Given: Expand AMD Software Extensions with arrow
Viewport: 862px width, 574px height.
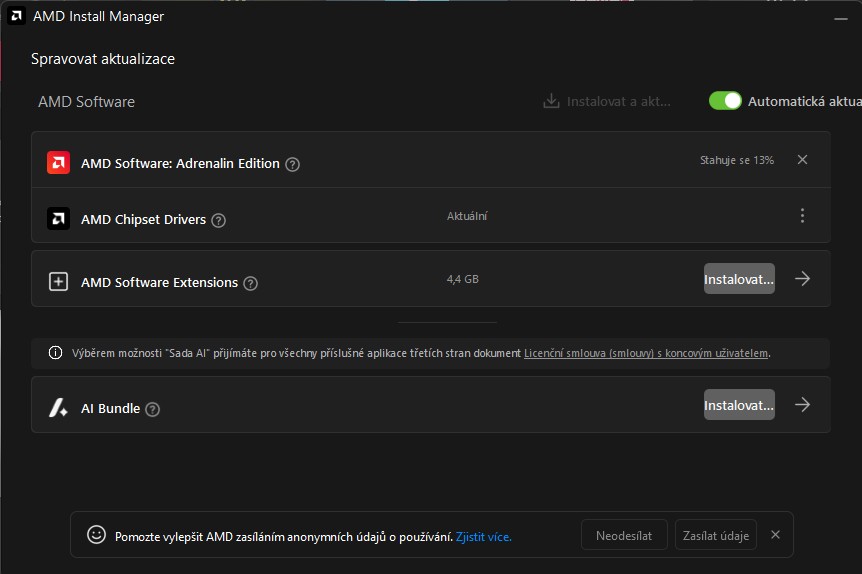Looking at the screenshot, I should pyautogui.click(x=802, y=278).
